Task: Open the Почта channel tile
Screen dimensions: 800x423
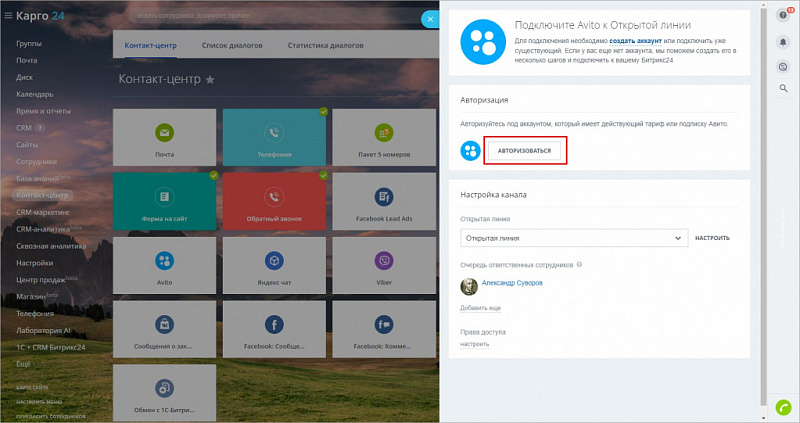Action: (164, 137)
